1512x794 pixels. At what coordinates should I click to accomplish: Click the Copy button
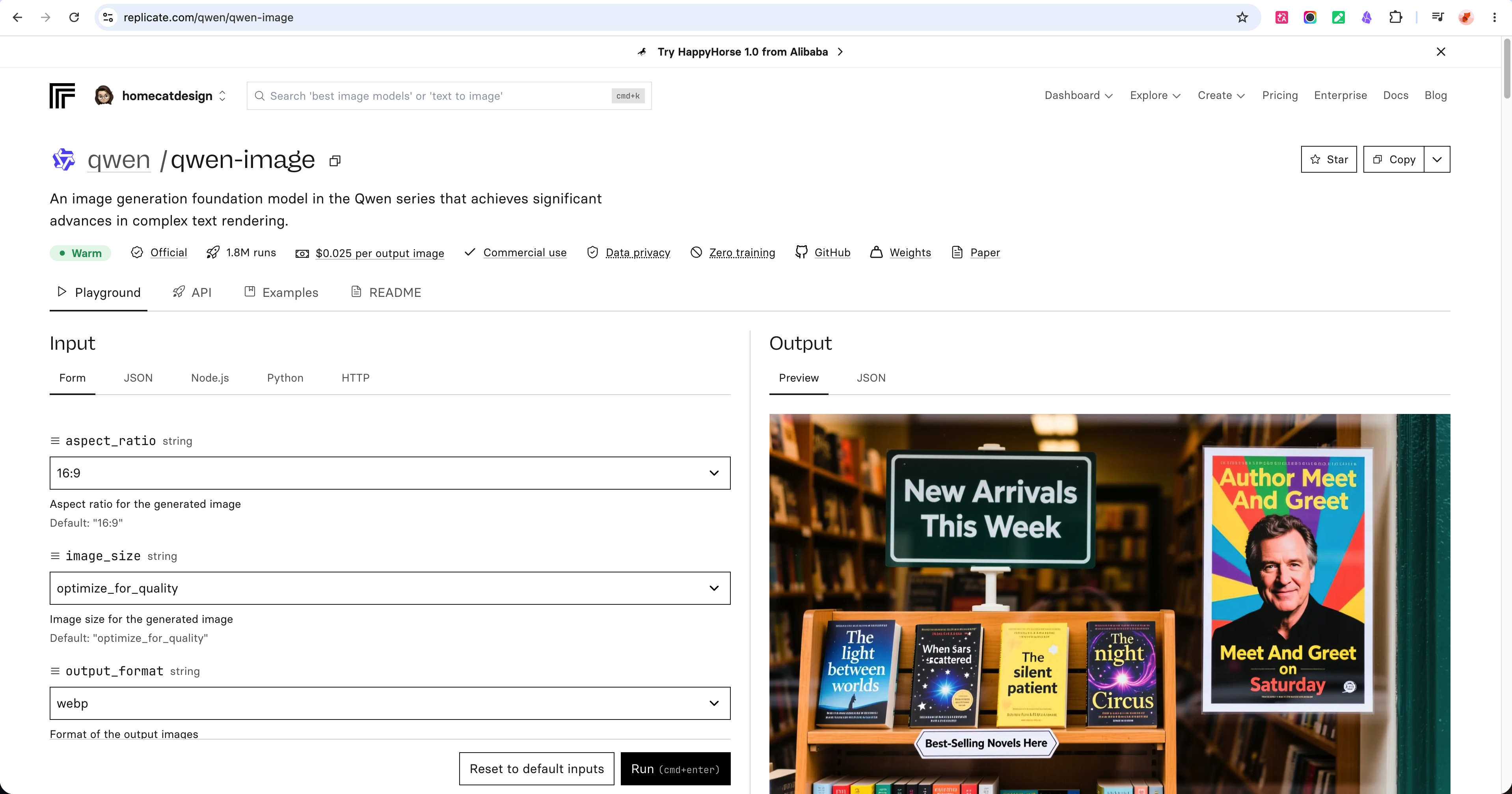(x=1393, y=159)
